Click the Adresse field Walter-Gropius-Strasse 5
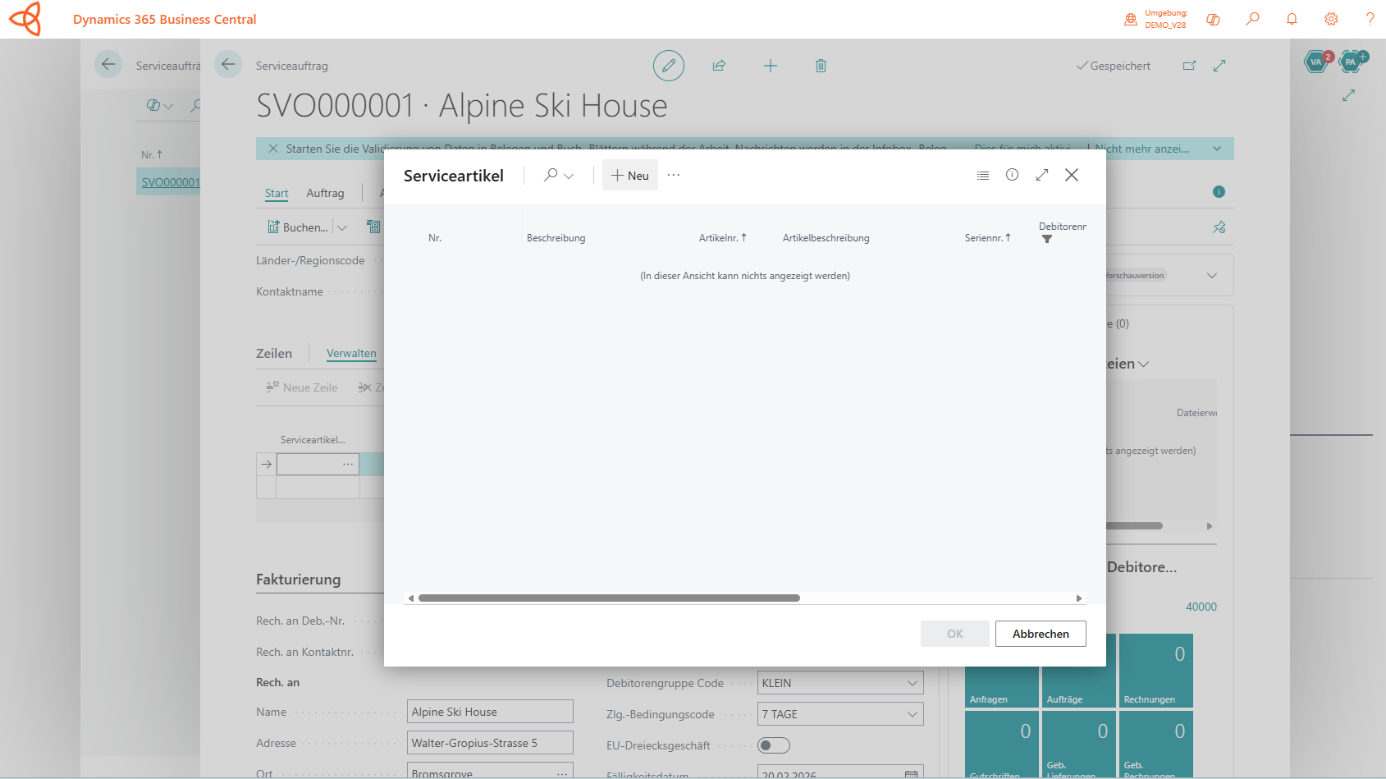 coord(490,743)
